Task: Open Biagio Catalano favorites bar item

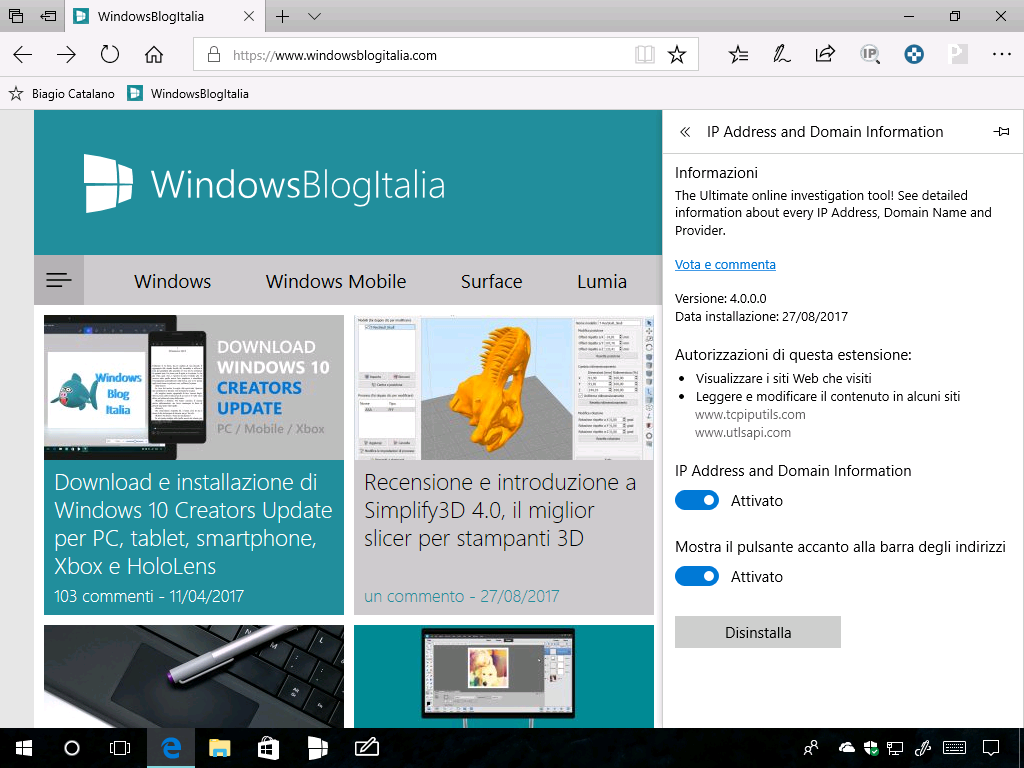Action: tap(61, 94)
